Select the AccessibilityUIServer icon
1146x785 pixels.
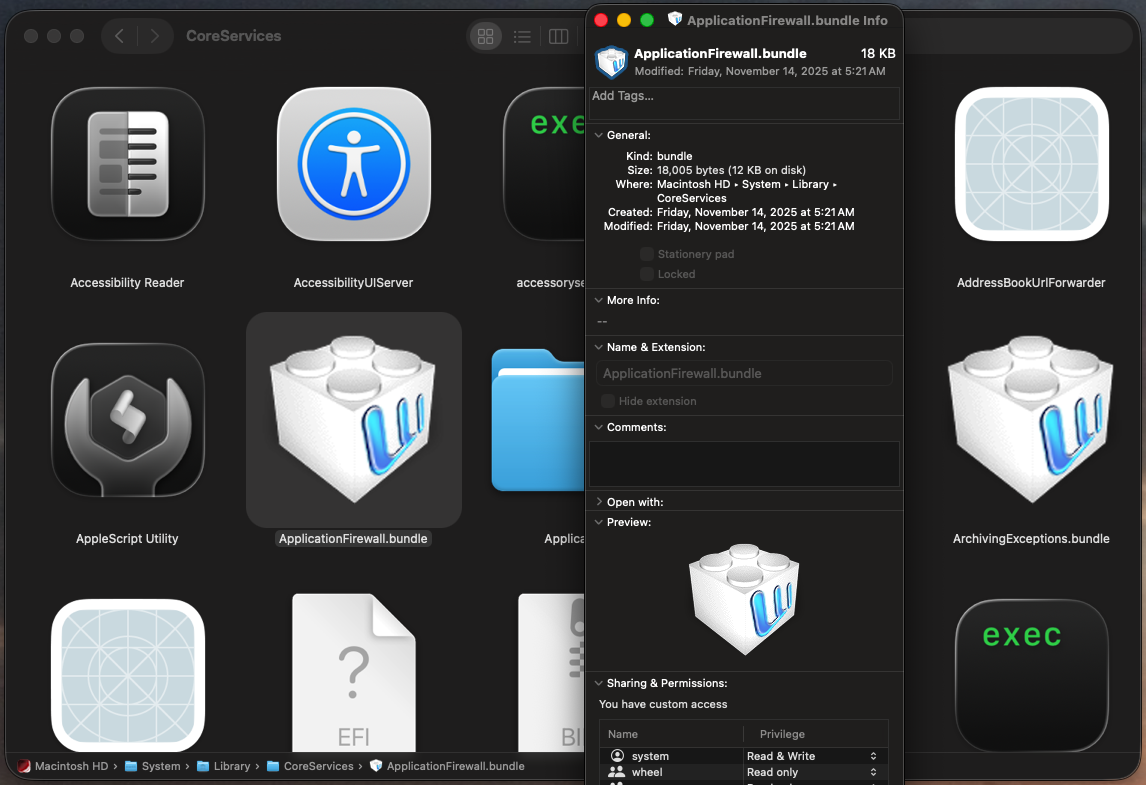point(353,164)
